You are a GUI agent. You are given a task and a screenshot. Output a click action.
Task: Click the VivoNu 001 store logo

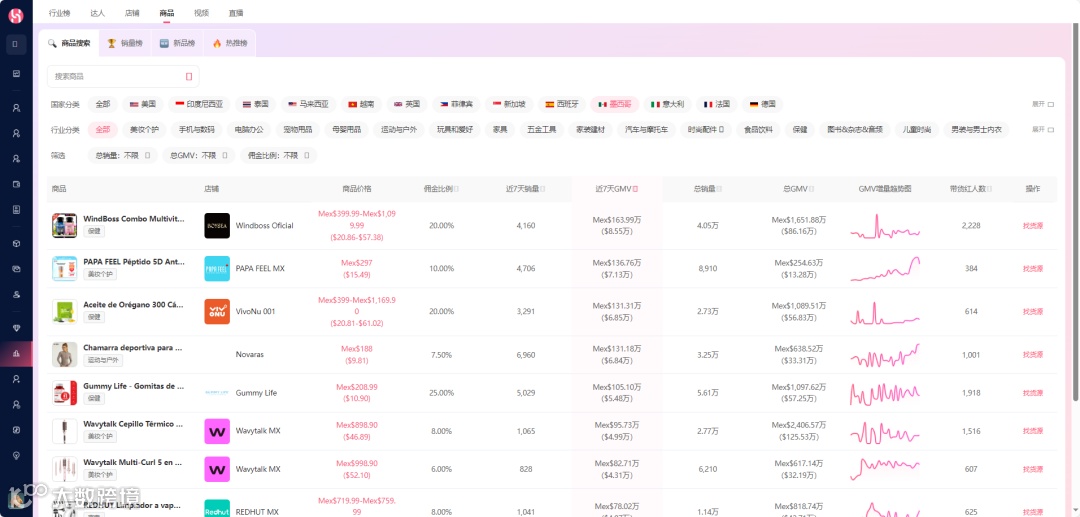pyautogui.click(x=217, y=311)
